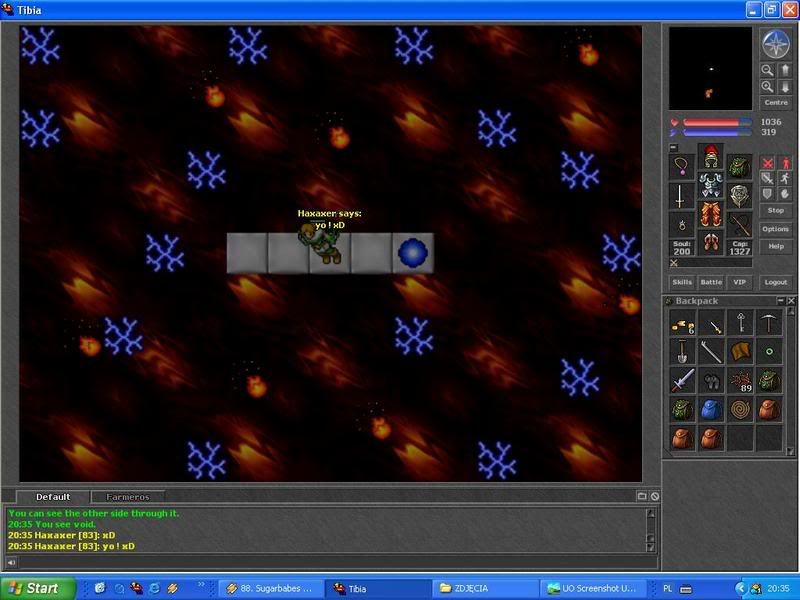The height and width of the screenshot is (600, 800).
Task: Move minimap up one floor
Action: [x=785, y=70]
